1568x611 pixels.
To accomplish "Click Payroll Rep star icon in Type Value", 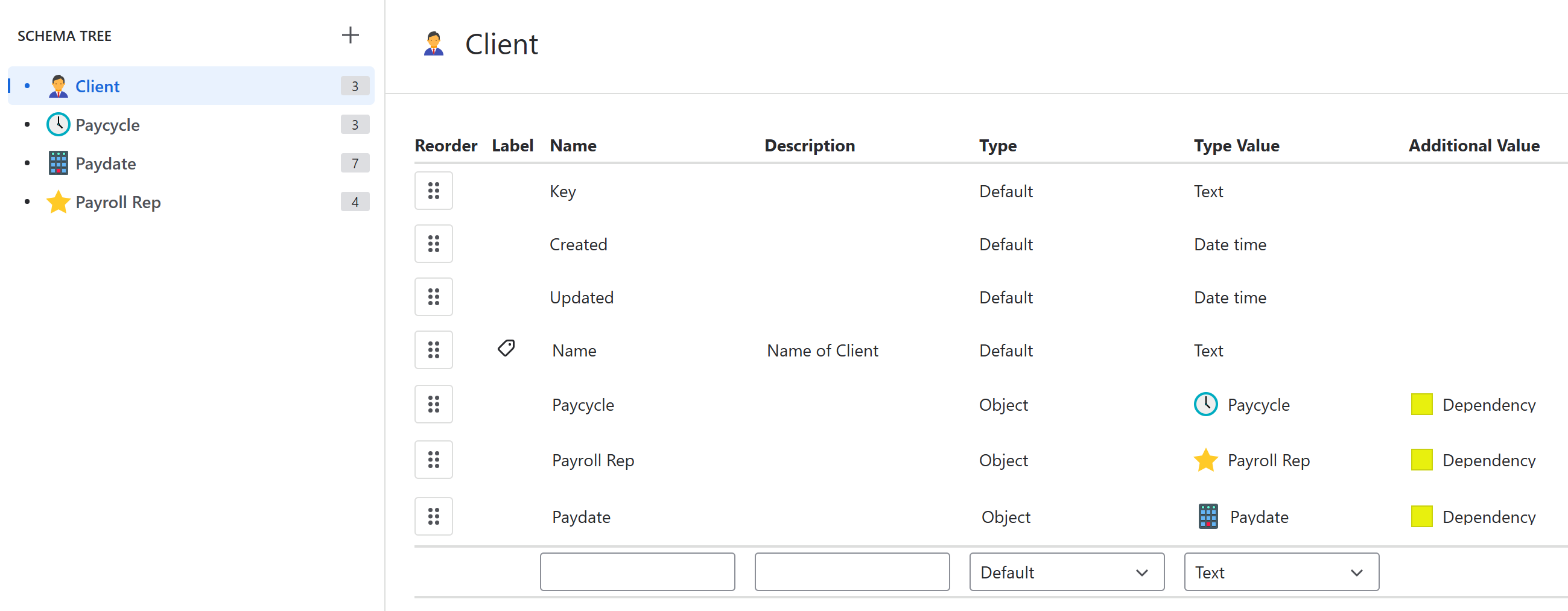I will [1205, 460].
